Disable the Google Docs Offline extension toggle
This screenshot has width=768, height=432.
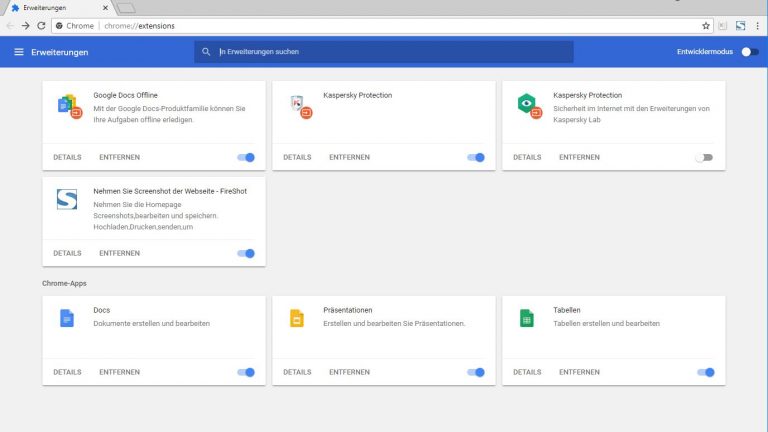tap(246, 157)
